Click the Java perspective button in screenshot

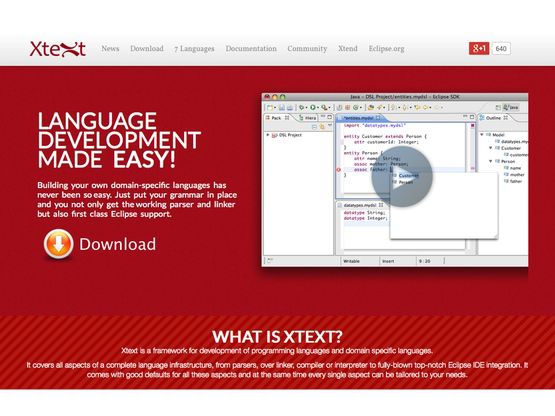click(511, 107)
